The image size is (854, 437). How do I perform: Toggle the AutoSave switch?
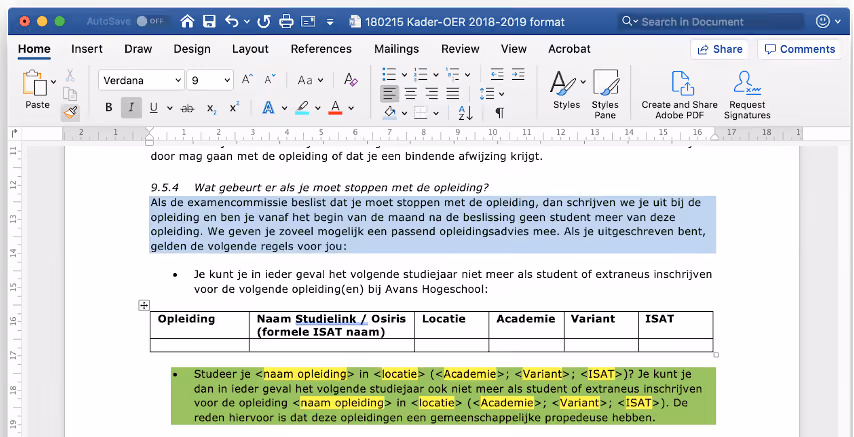click(150, 22)
